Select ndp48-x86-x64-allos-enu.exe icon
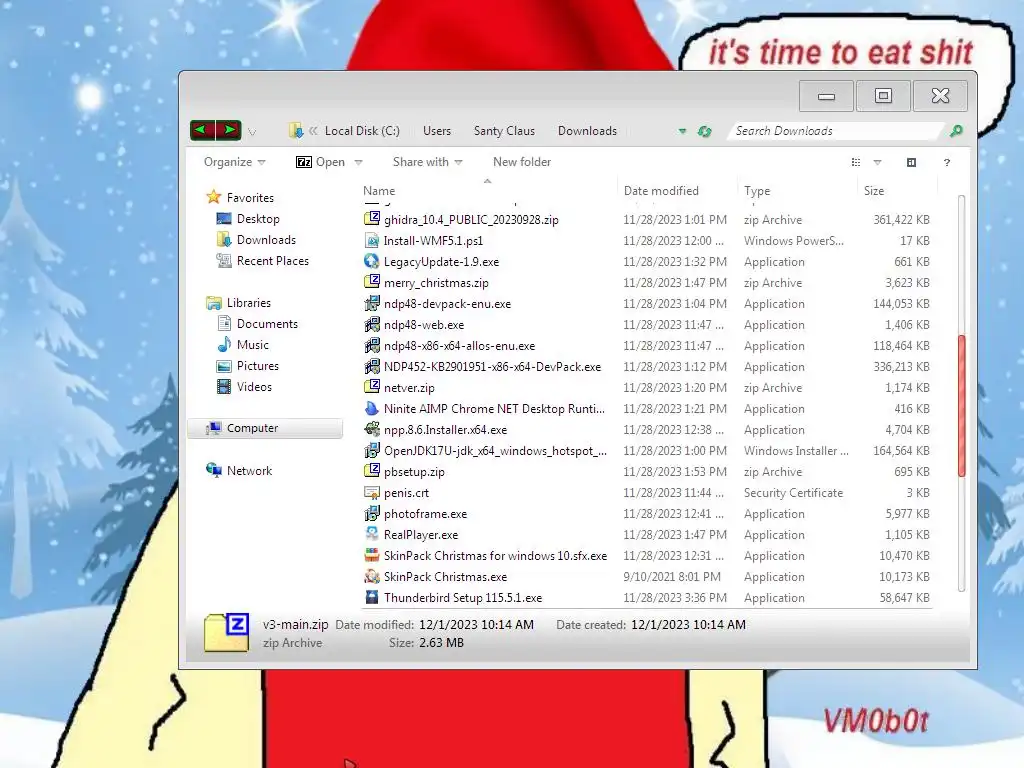The width and height of the screenshot is (1024, 768). (x=372, y=345)
